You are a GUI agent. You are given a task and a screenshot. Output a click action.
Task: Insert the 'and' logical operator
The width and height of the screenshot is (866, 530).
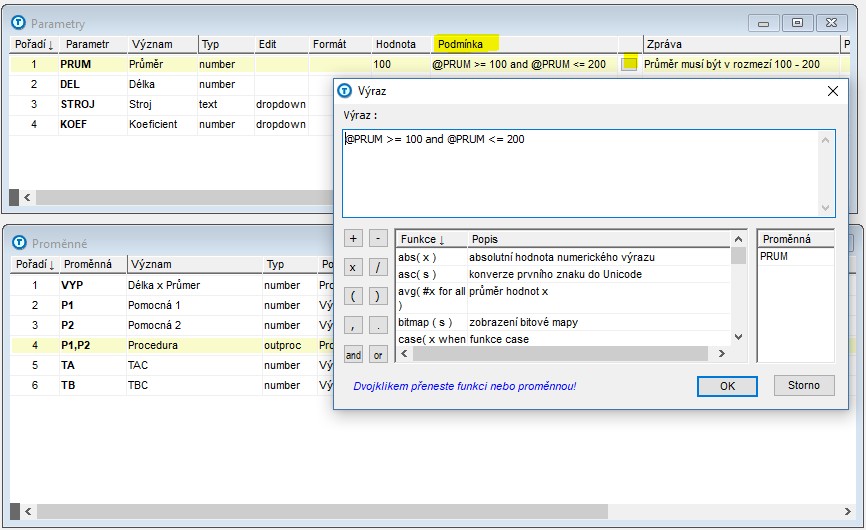[353, 354]
